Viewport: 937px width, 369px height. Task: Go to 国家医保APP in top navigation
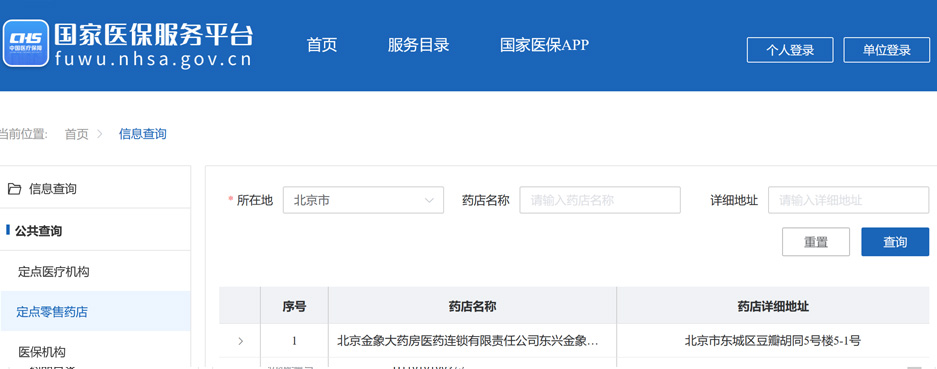coord(544,45)
